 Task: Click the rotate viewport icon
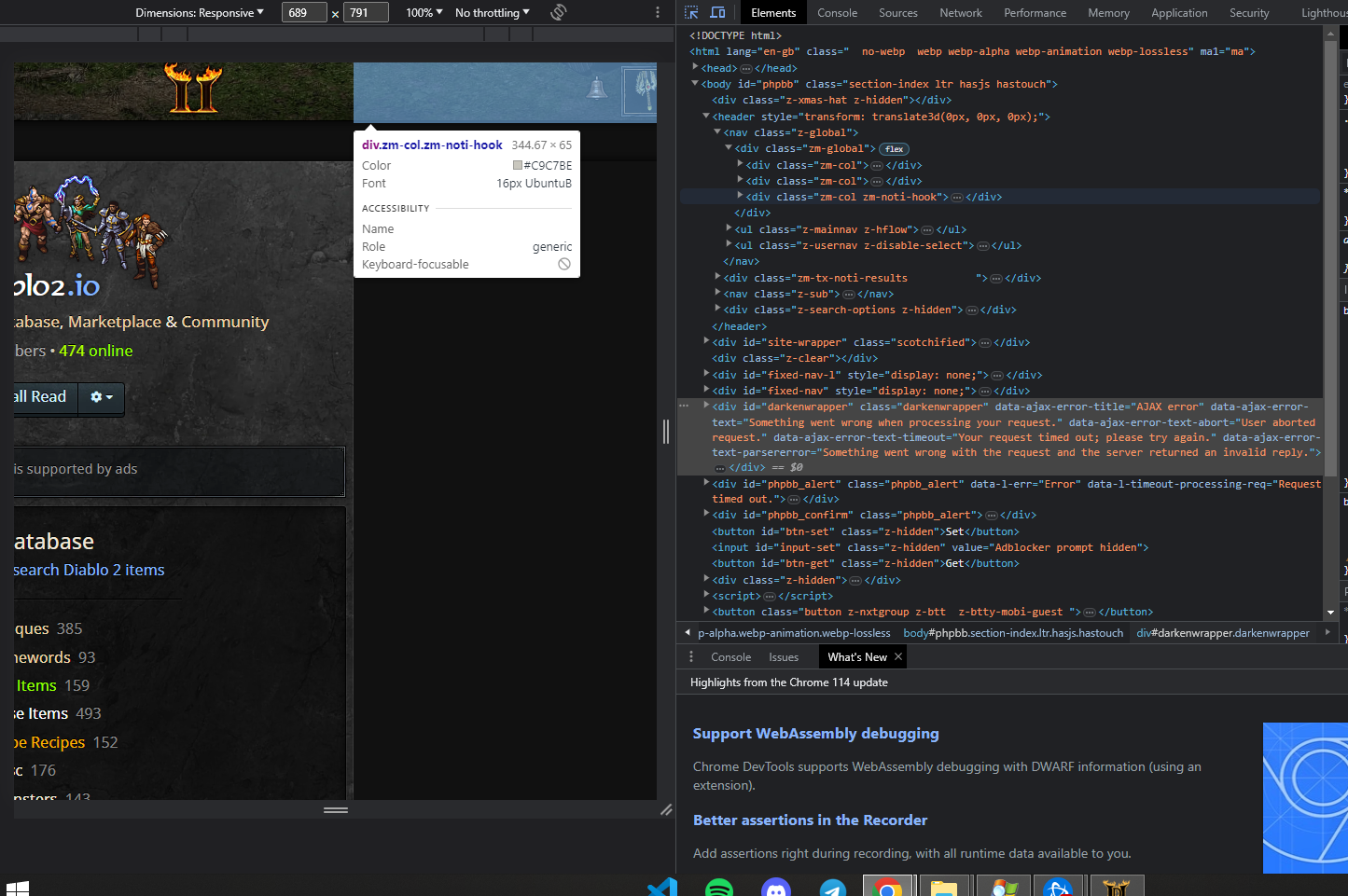click(559, 12)
